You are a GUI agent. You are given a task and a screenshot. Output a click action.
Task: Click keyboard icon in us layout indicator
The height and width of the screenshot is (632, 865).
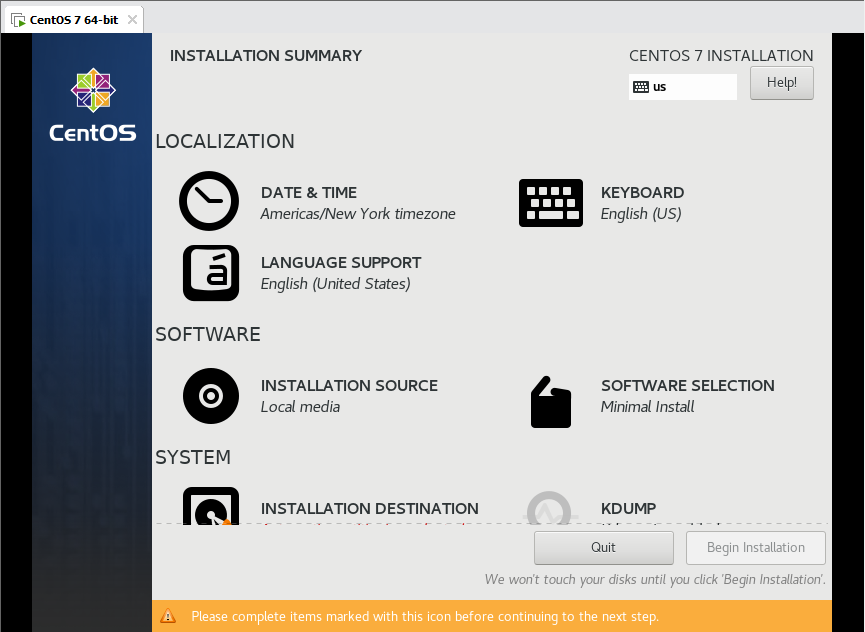(641, 87)
